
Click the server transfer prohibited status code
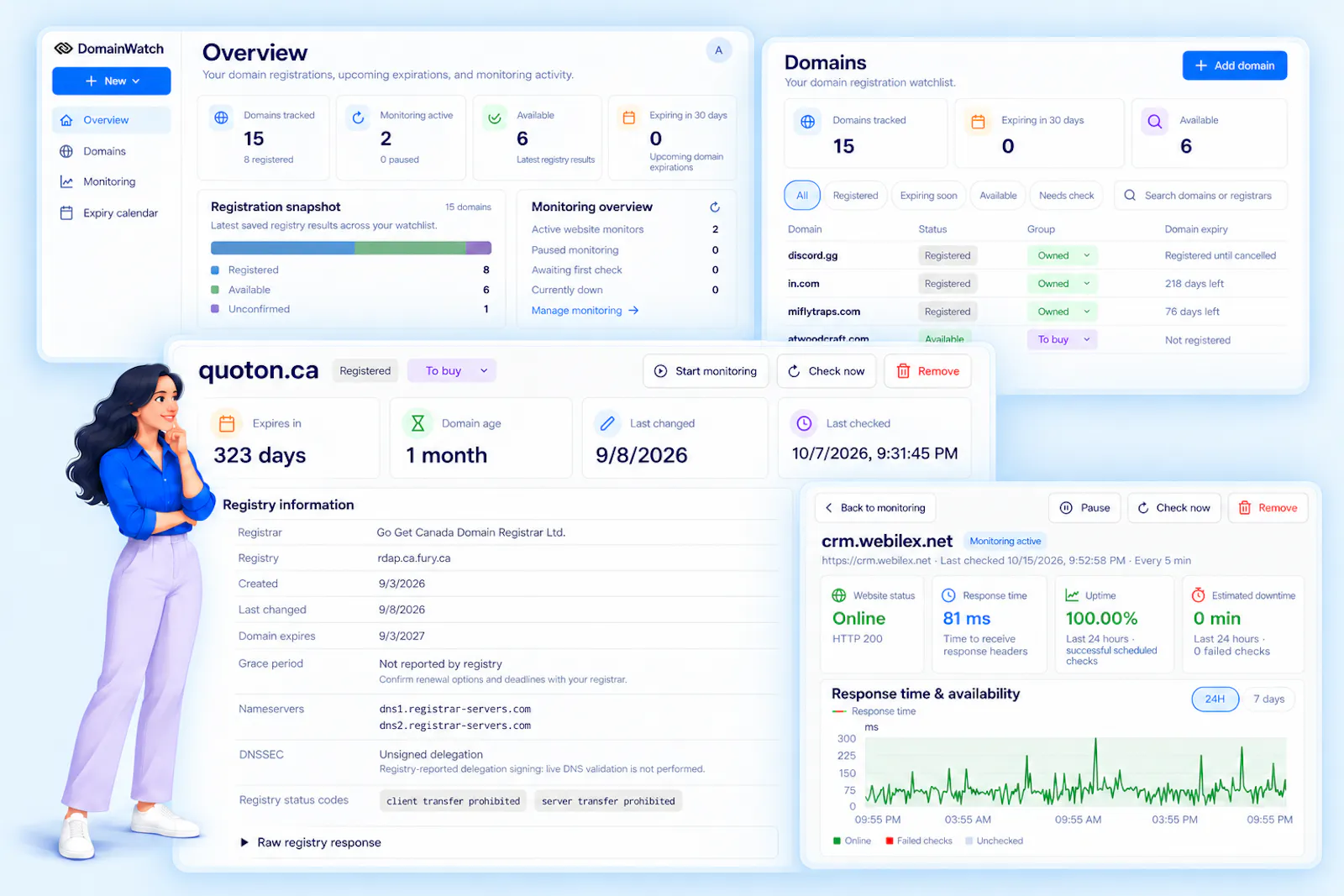coord(608,801)
